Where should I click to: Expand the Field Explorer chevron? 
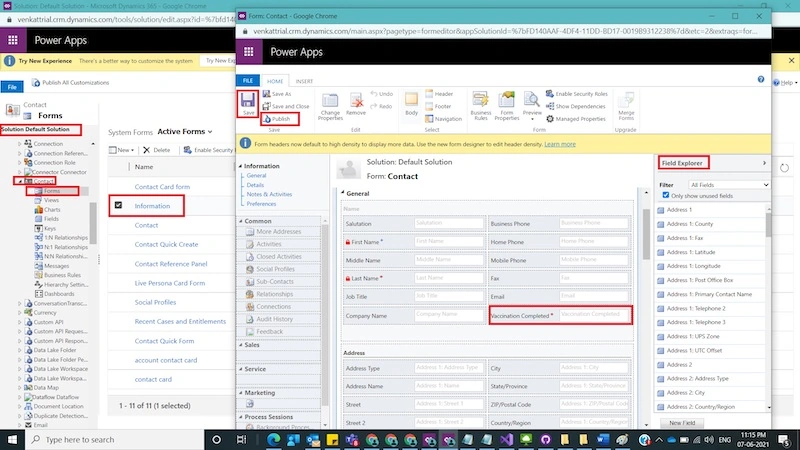(764, 163)
